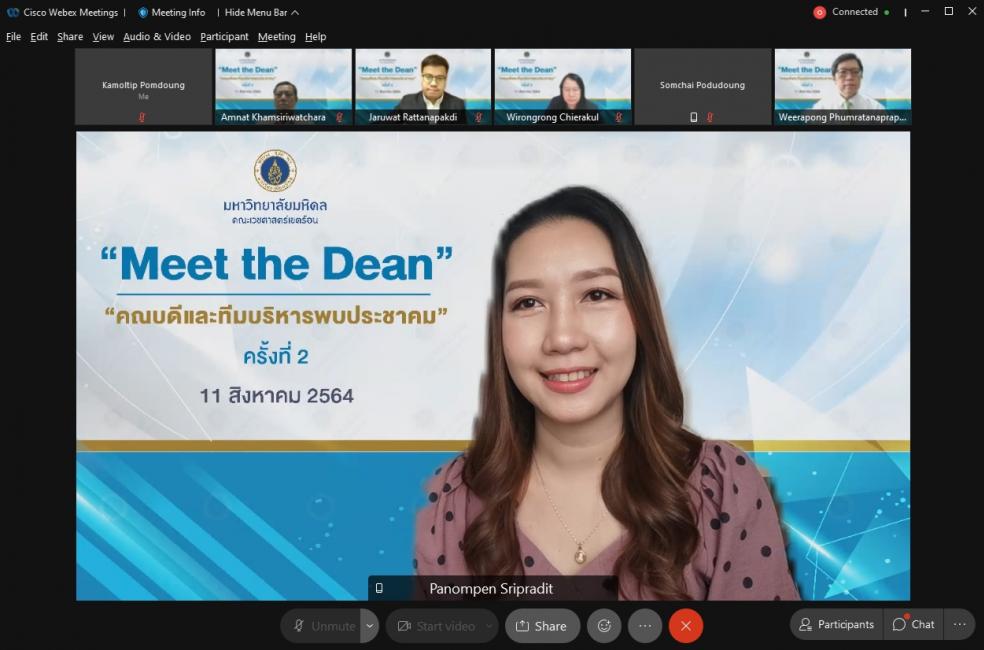The height and width of the screenshot is (650, 984).
Task: Click the panel options ellipsis next to Chat
Action: (959, 625)
